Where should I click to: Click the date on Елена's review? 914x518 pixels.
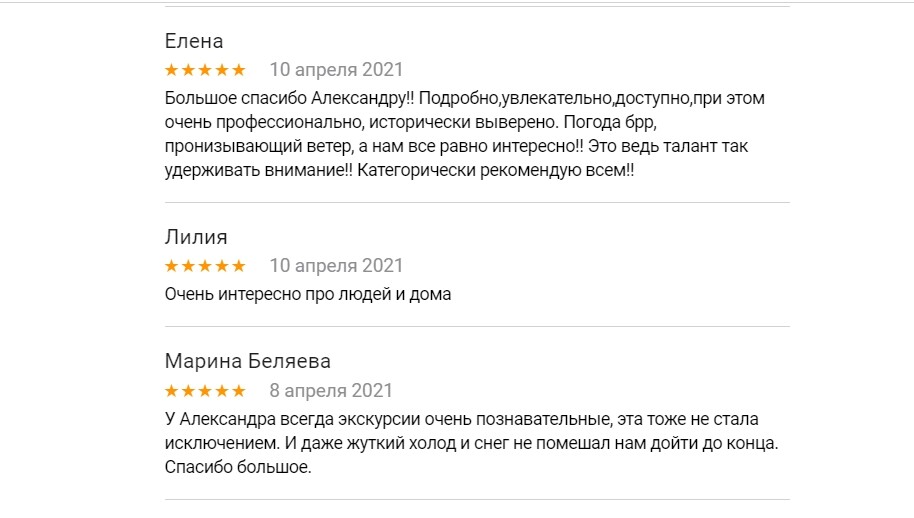pyautogui.click(x=336, y=70)
